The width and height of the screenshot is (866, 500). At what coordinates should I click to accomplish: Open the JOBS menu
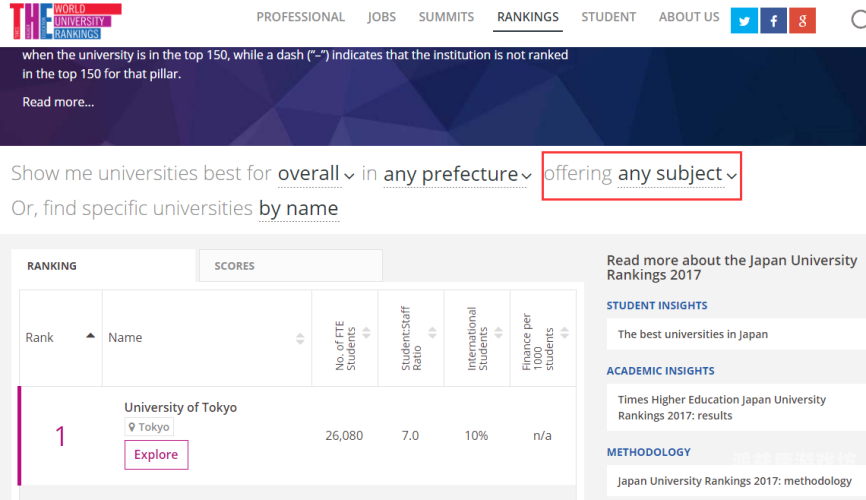pos(382,17)
